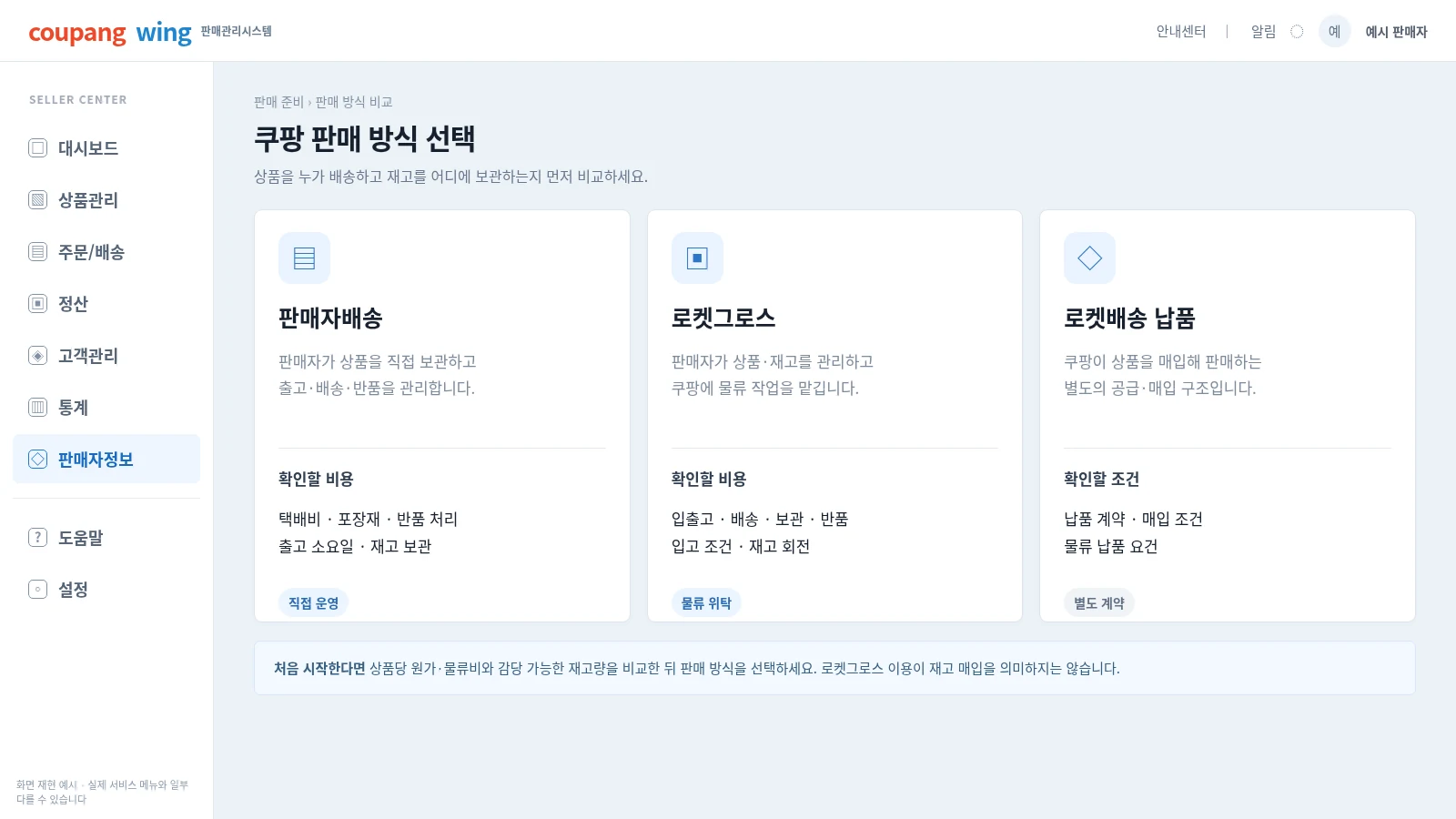Select the 로켓배송 납품 card title
The height and width of the screenshot is (819, 1456).
(1129, 318)
